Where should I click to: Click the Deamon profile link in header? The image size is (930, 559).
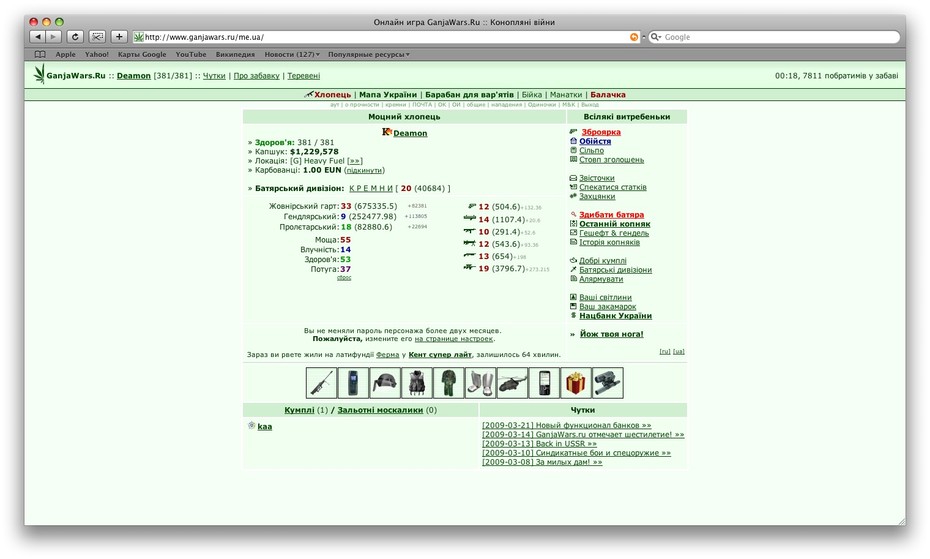(133, 75)
